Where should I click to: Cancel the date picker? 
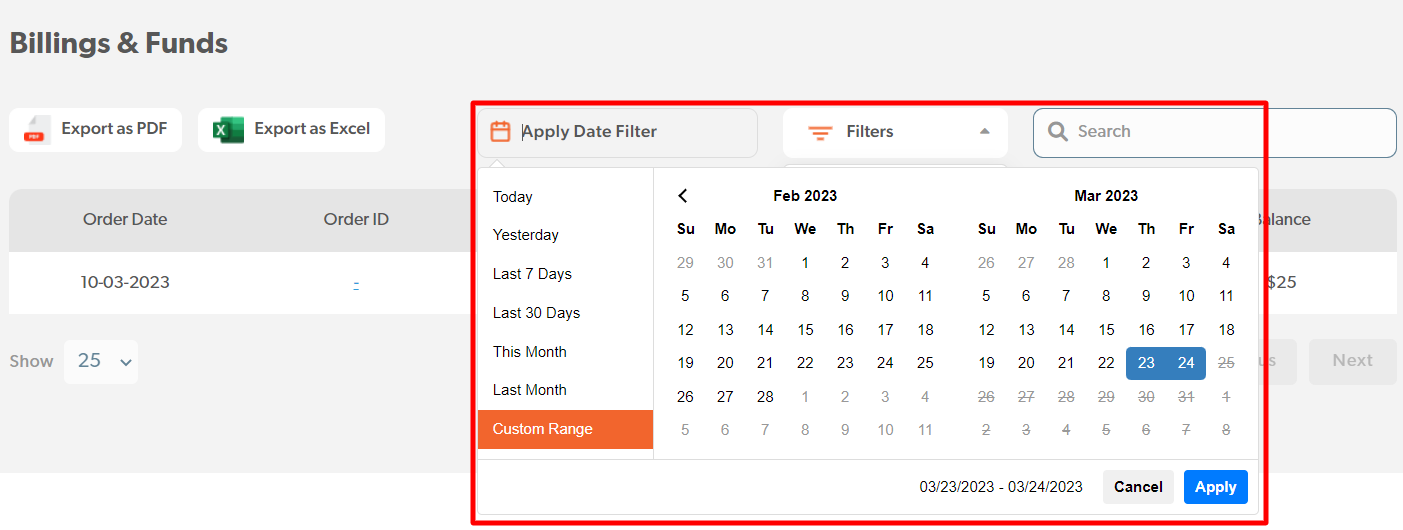(x=1138, y=487)
